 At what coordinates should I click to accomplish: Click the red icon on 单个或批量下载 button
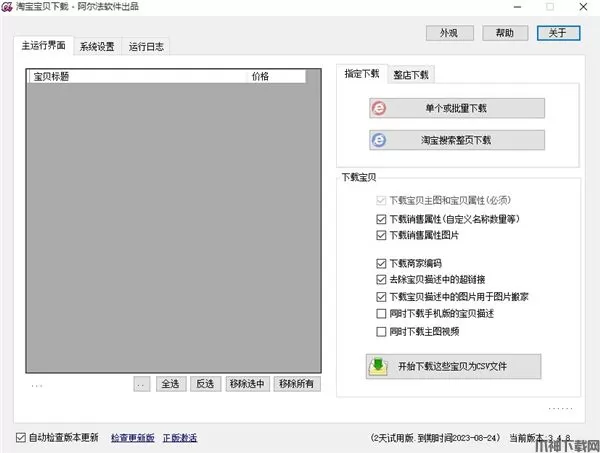tap(378, 109)
